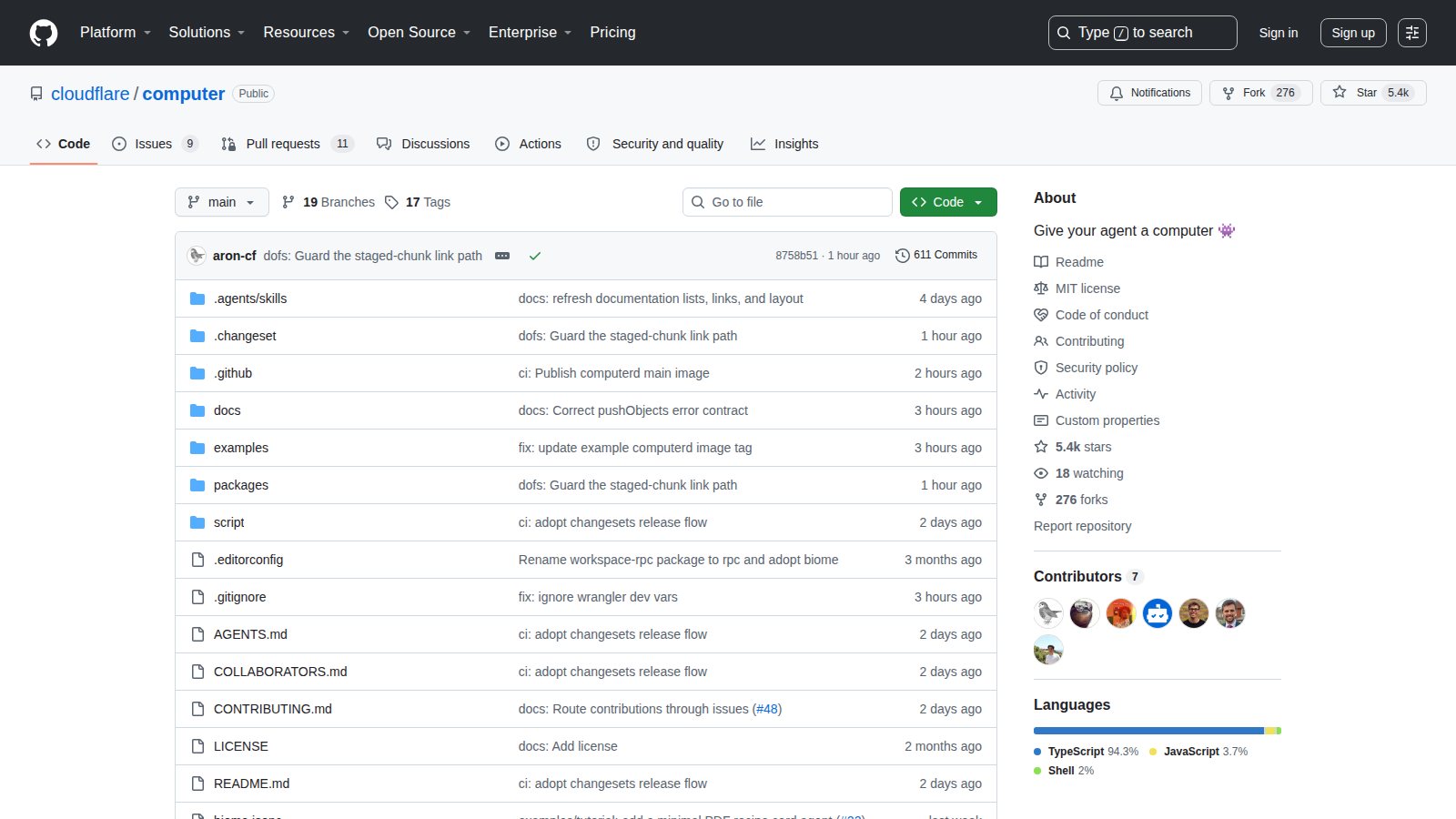Switch to the Actions tab
The width and height of the screenshot is (1456, 819).
(528, 144)
